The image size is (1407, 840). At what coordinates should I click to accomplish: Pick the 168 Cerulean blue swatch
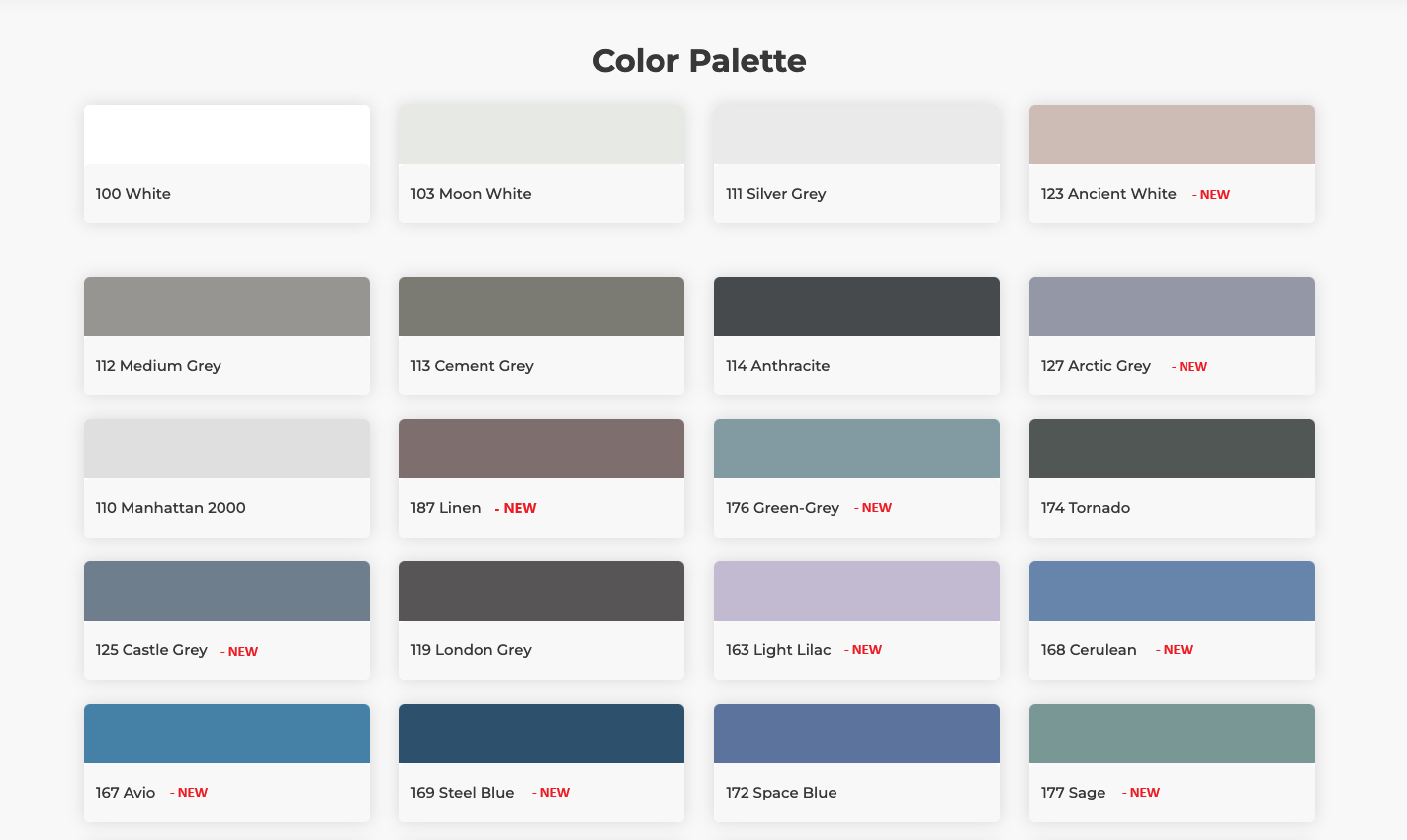(1172, 592)
